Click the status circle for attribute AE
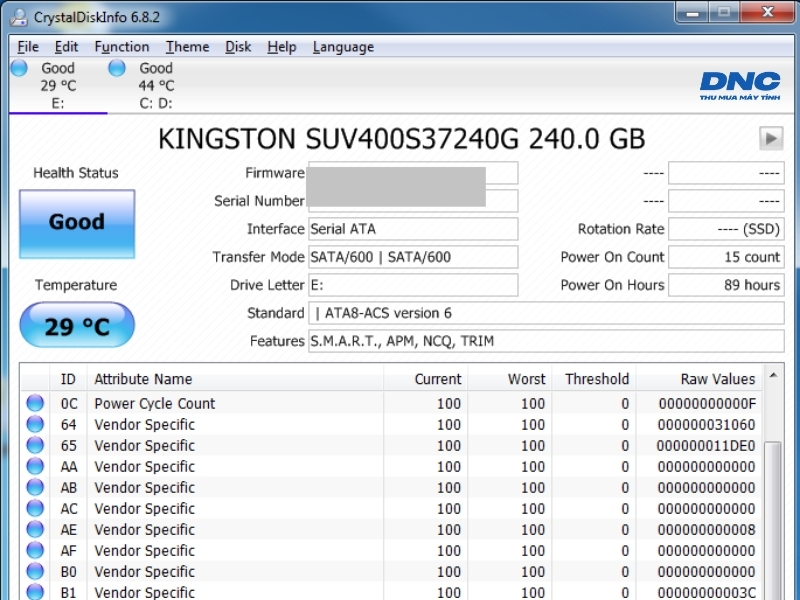This screenshot has height=600, width=800. 35,529
